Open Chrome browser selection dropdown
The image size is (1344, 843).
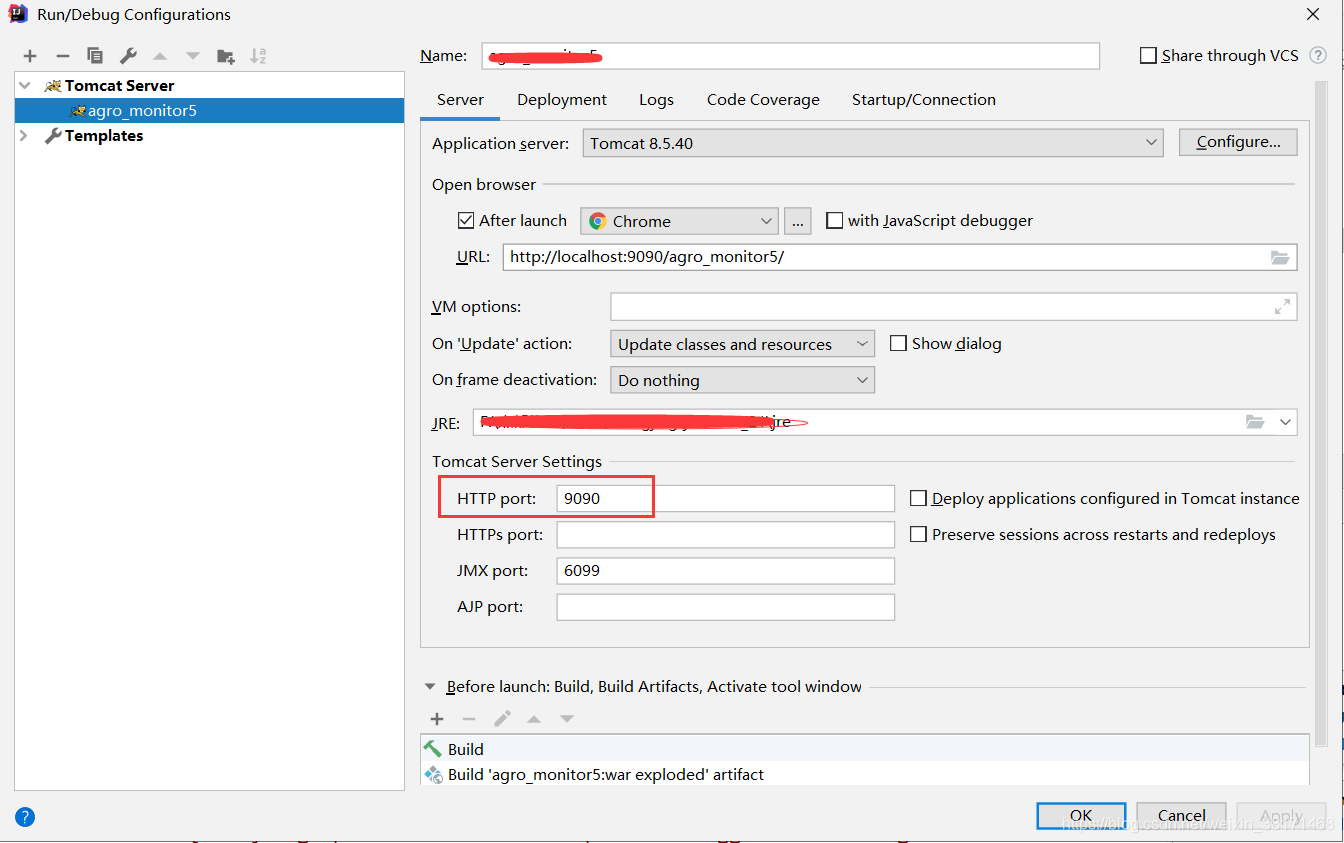[679, 221]
